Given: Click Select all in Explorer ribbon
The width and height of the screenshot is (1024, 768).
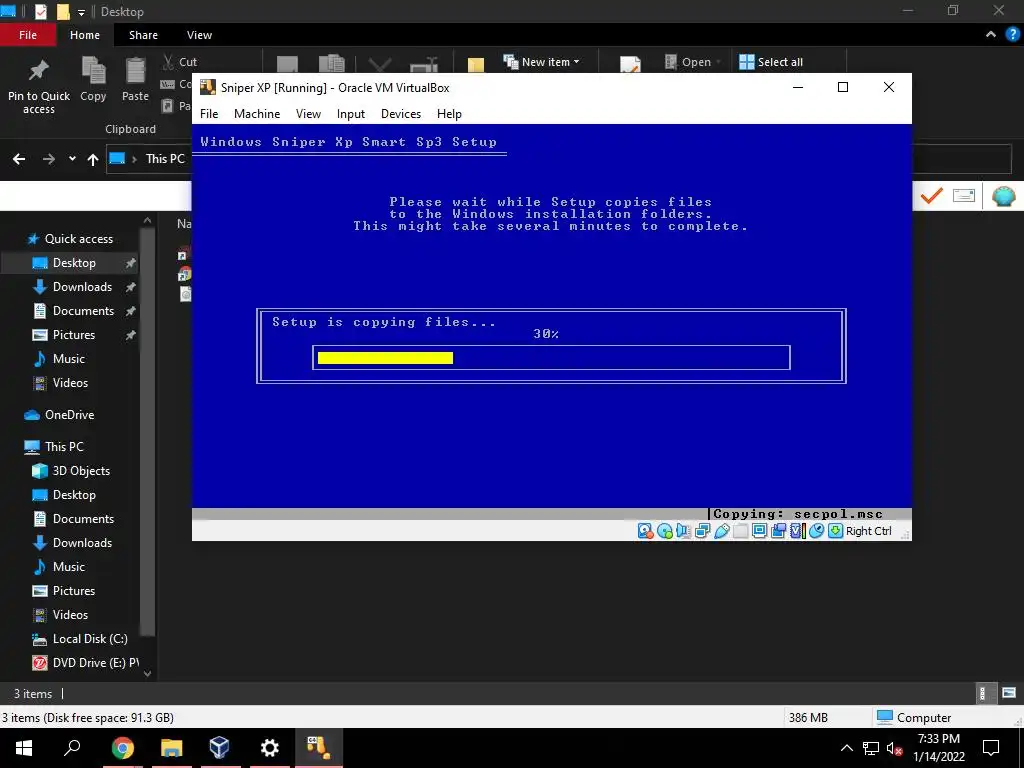Looking at the screenshot, I should [771, 61].
